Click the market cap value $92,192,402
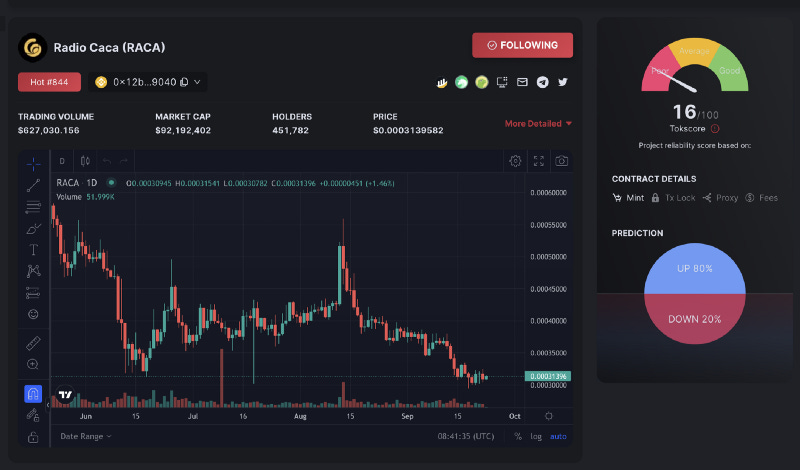Viewport: 800px width, 470px height. pos(183,131)
